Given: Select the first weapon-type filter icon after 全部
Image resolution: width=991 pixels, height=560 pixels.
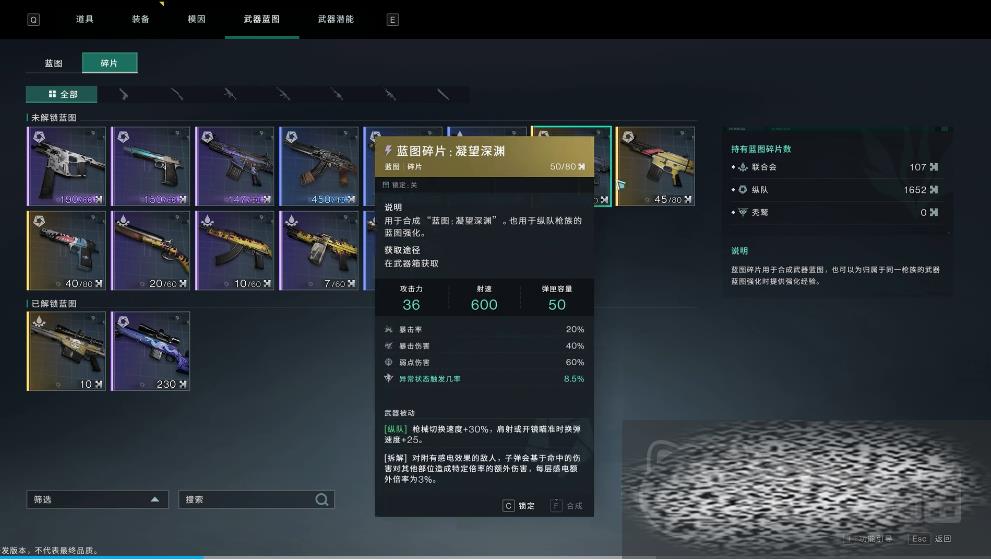Looking at the screenshot, I should click(x=123, y=95).
